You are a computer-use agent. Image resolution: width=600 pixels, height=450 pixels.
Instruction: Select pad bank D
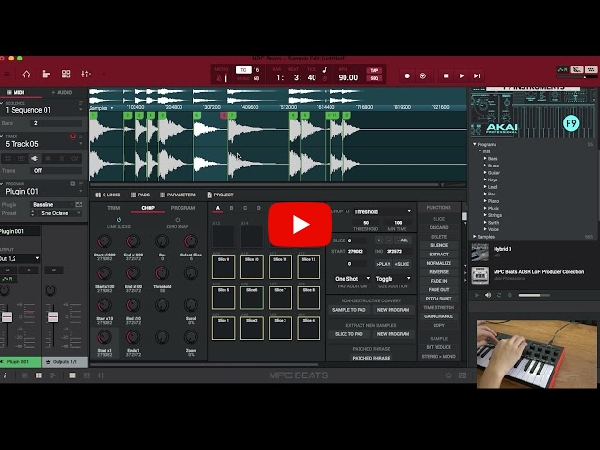click(x=259, y=208)
